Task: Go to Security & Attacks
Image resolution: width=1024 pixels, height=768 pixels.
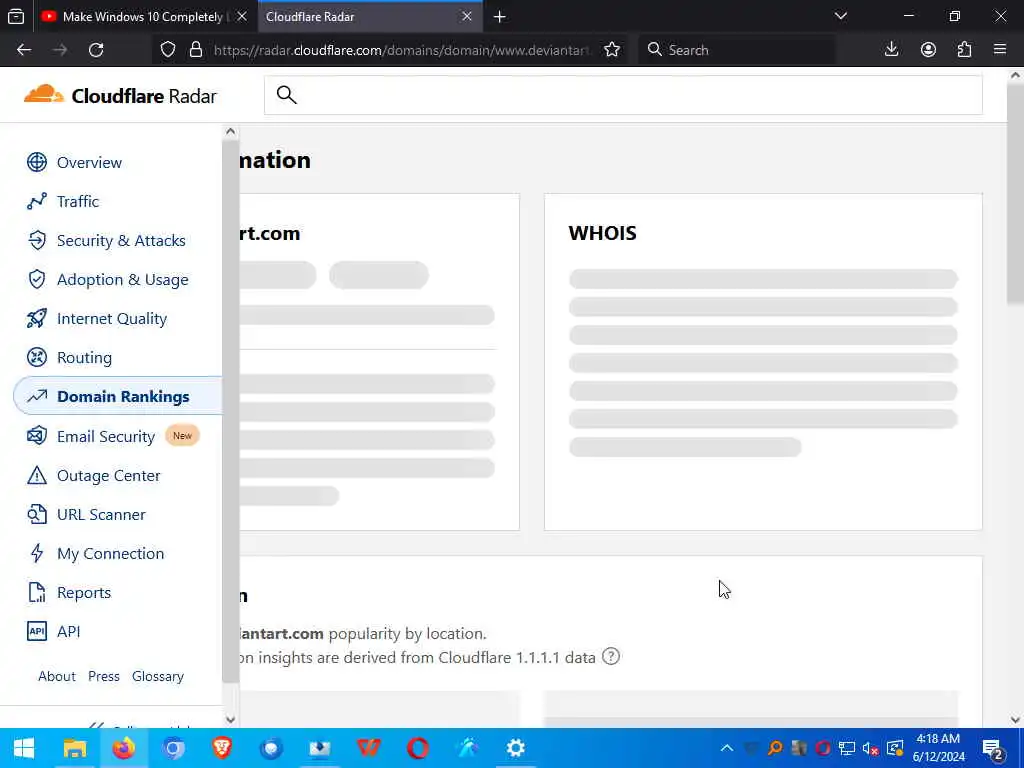Action: pyautogui.click(x=121, y=241)
